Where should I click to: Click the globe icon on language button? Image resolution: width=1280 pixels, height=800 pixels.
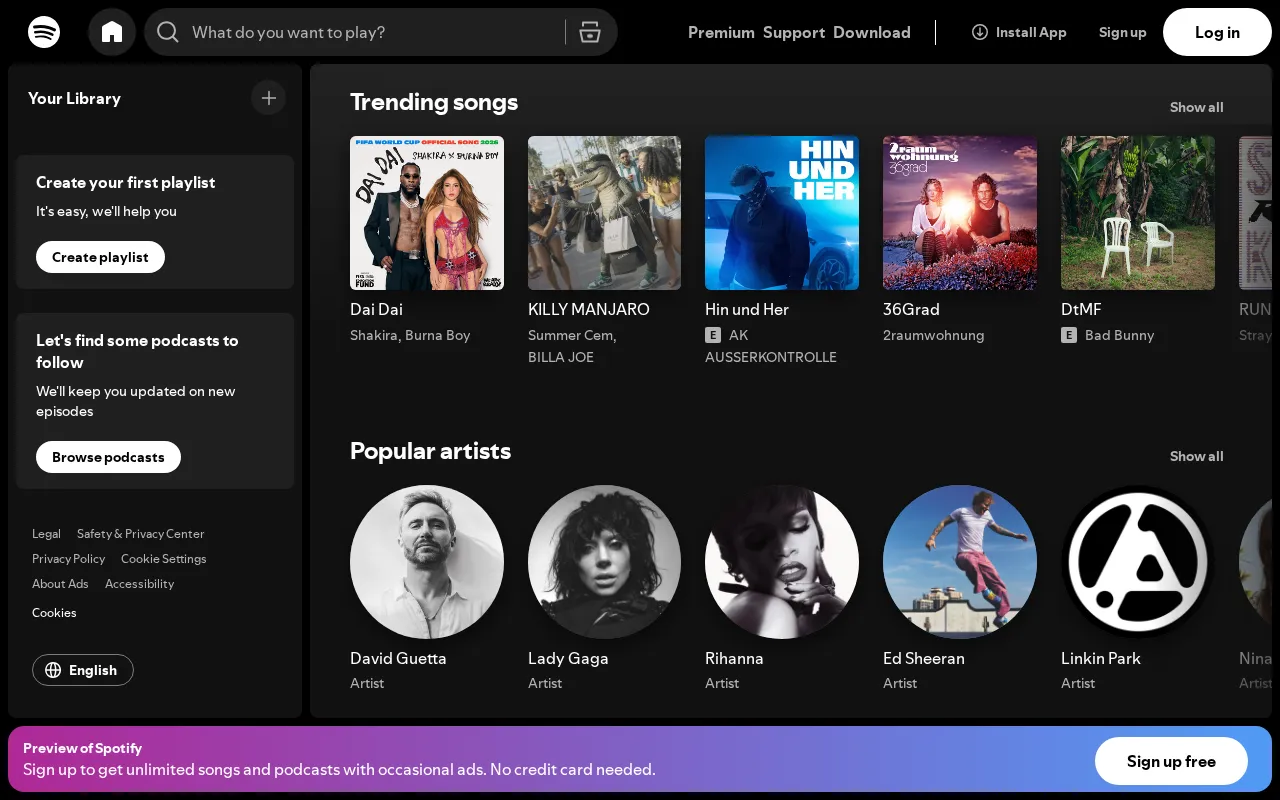coord(54,670)
